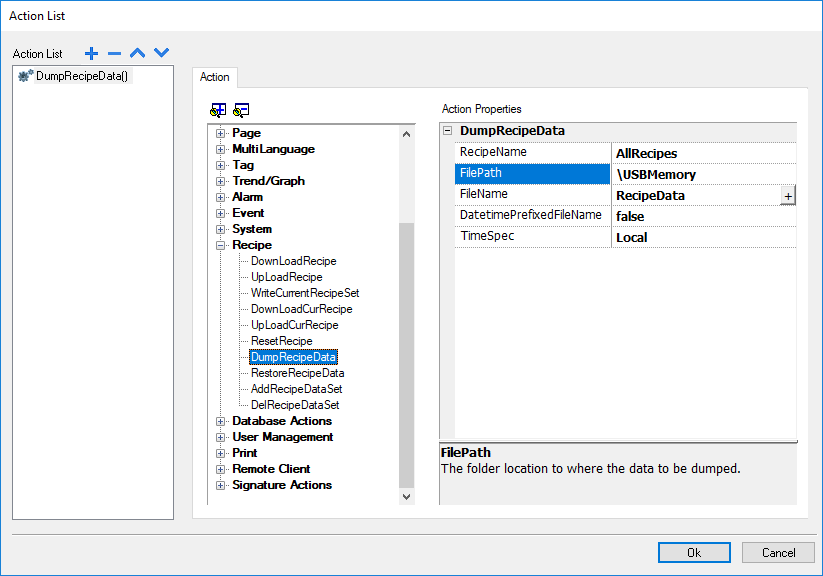823x576 pixels.
Task: Click the Cancel button
Action: pyautogui.click(x=778, y=552)
